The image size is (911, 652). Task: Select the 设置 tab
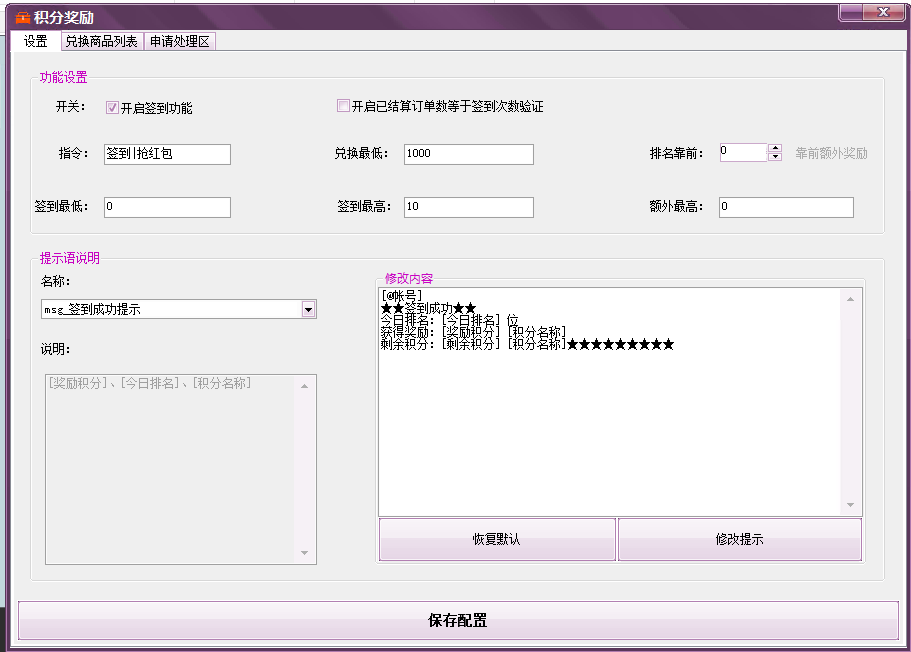36,41
